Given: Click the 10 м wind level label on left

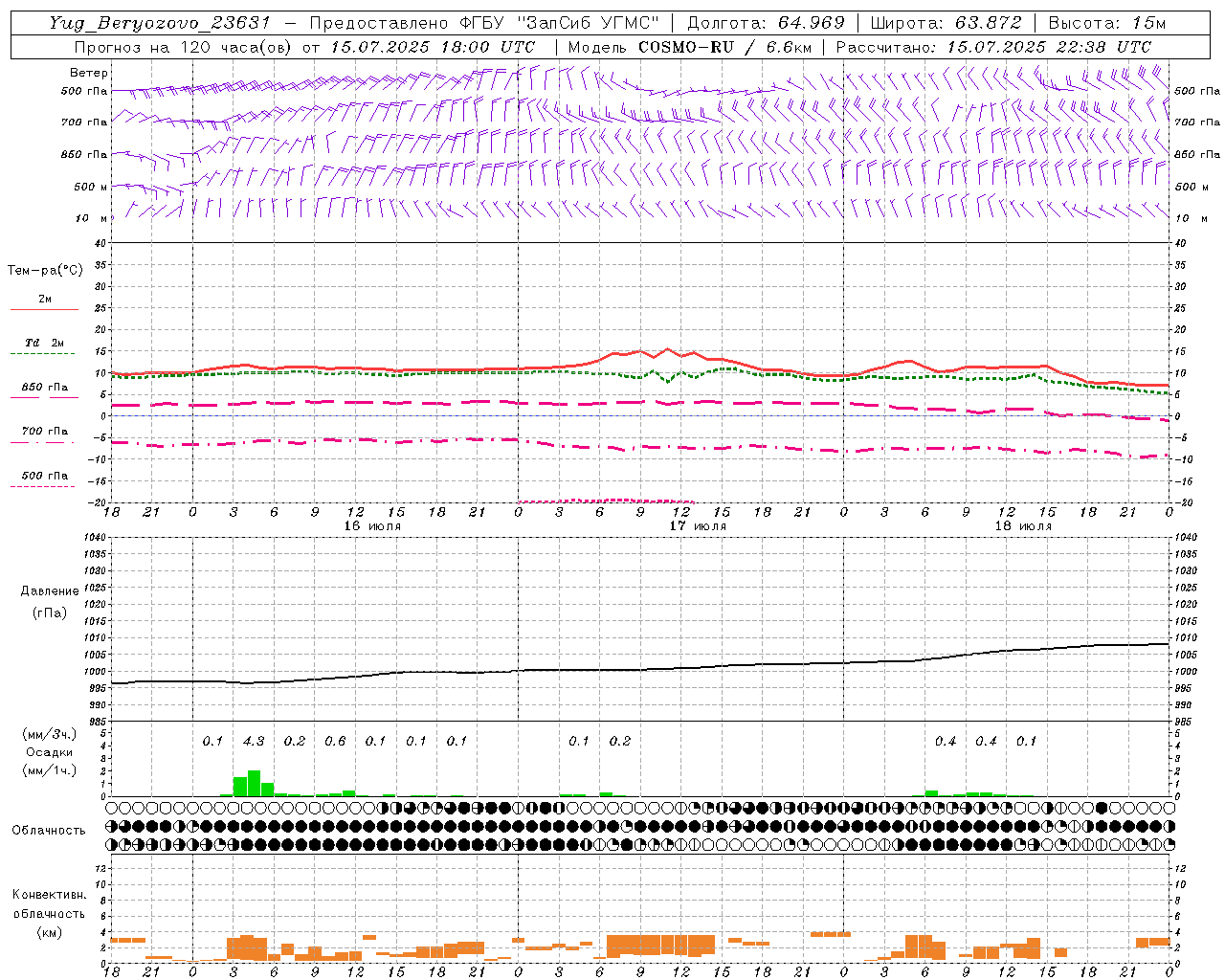Looking at the screenshot, I should [x=92, y=219].
